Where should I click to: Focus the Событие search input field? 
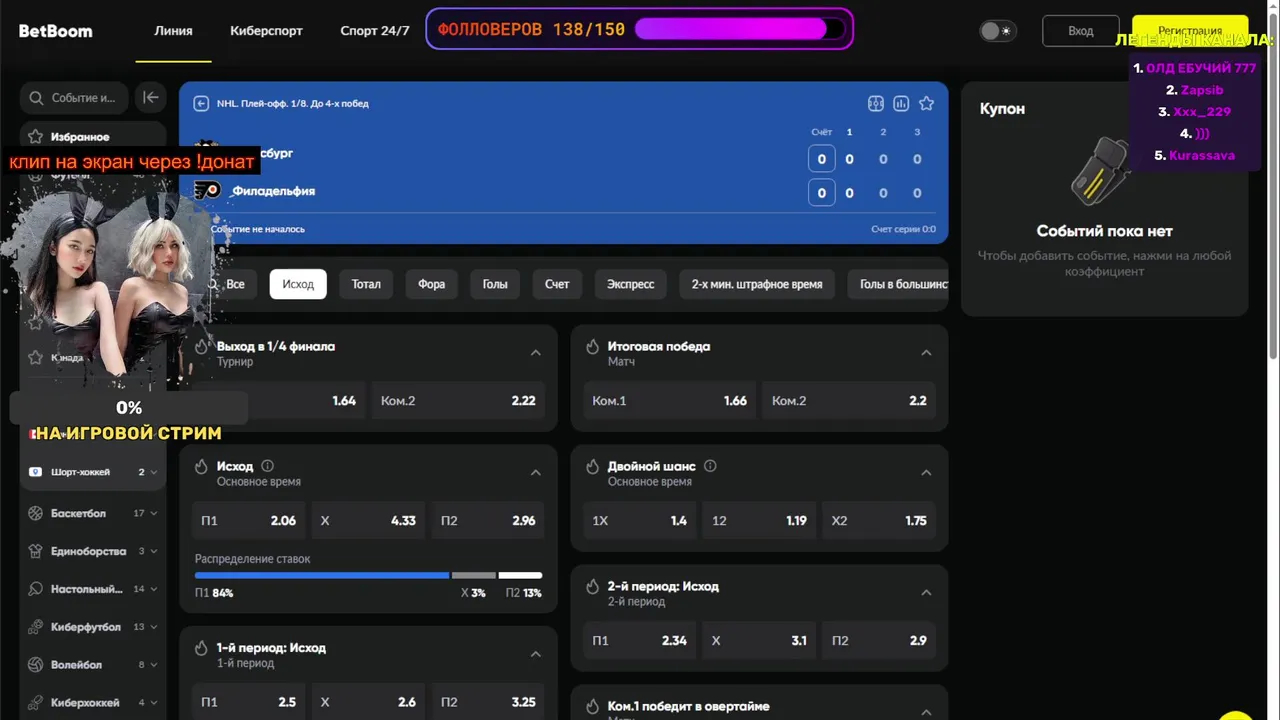74,98
